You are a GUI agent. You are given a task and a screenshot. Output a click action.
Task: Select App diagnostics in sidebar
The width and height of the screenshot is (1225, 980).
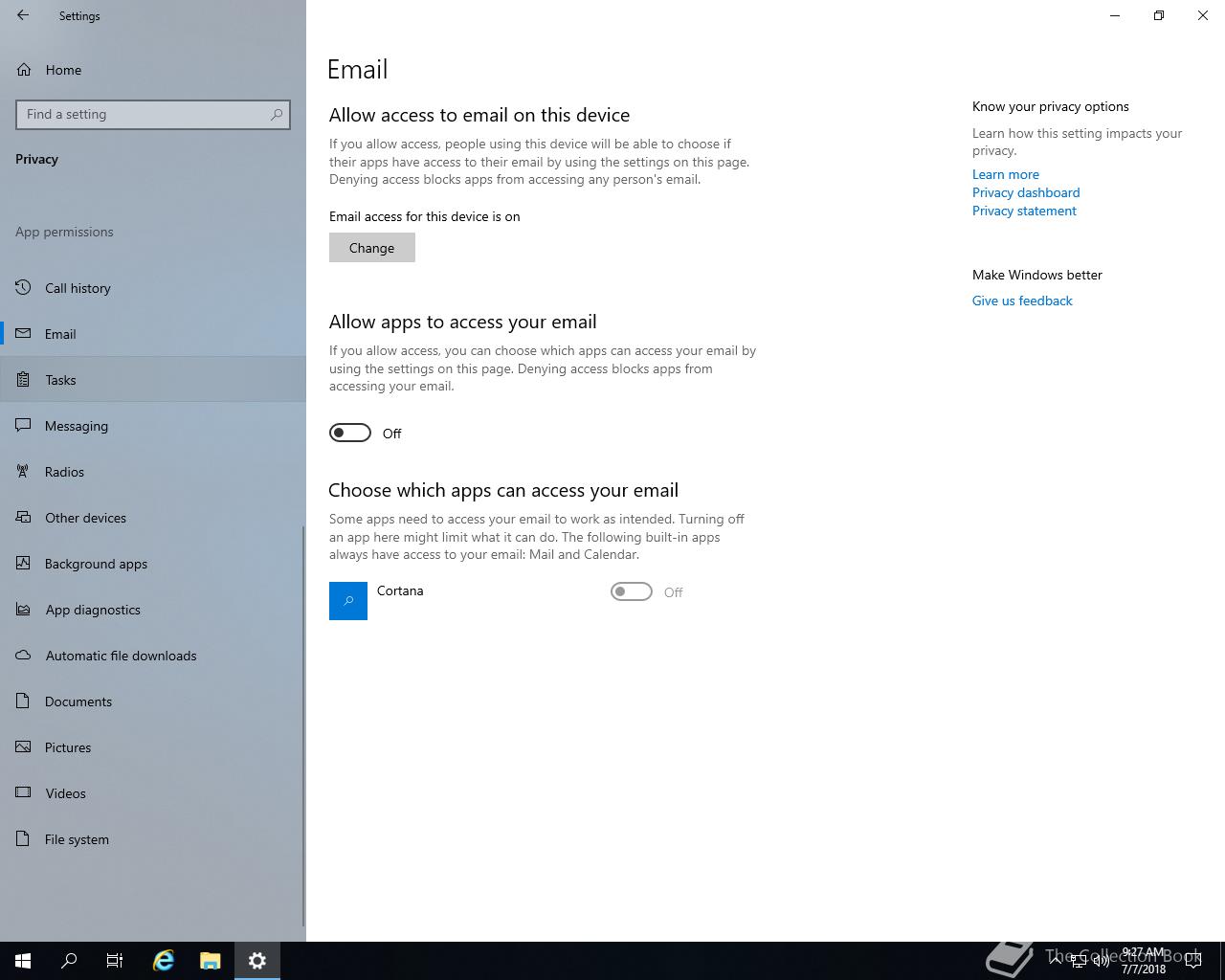pos(153,610)
